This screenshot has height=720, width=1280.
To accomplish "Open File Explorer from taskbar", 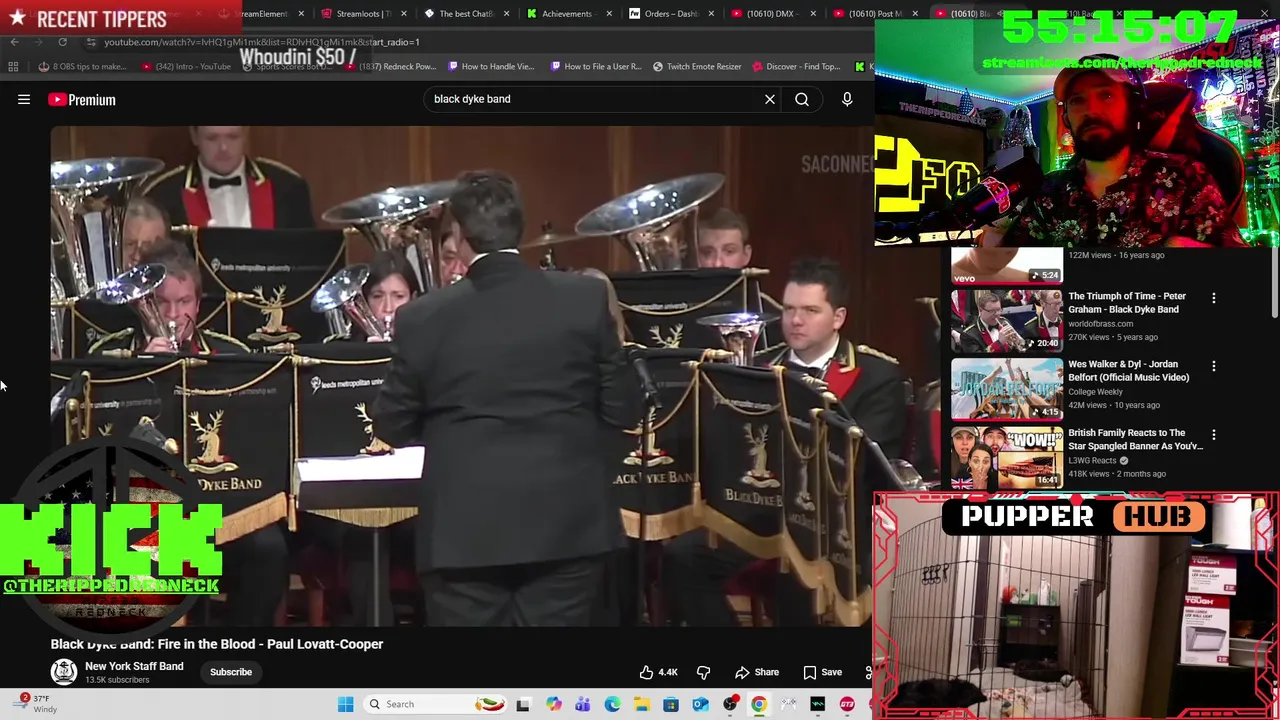I will click(x=641, y=704).
